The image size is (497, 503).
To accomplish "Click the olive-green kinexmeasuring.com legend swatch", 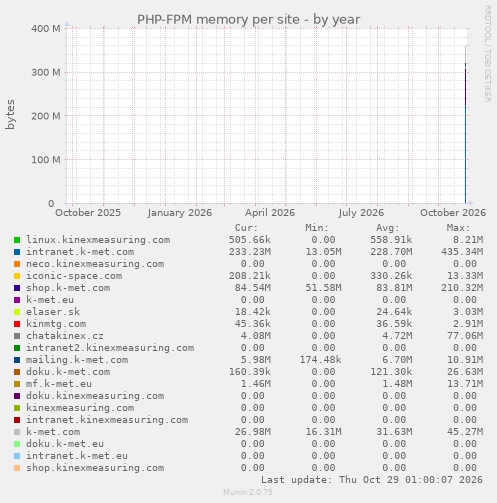I will coord(17,408).
